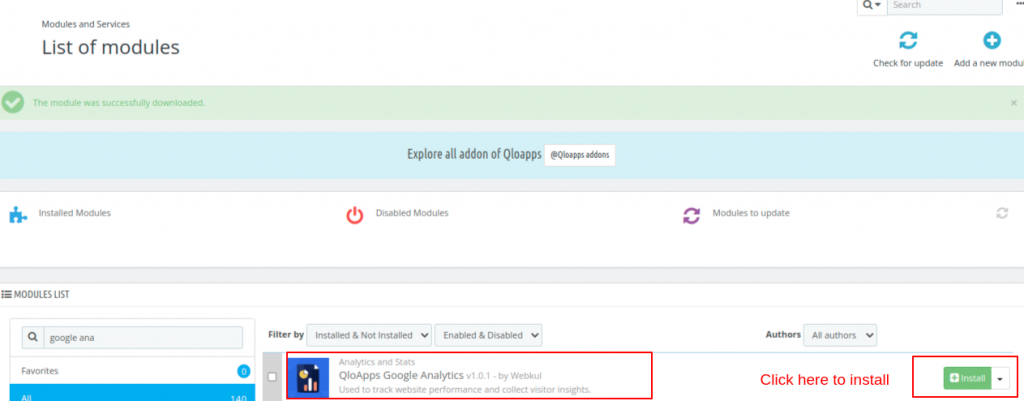Click the Modules to update label
The image size is (1024, 401).
tap(751, 213)
